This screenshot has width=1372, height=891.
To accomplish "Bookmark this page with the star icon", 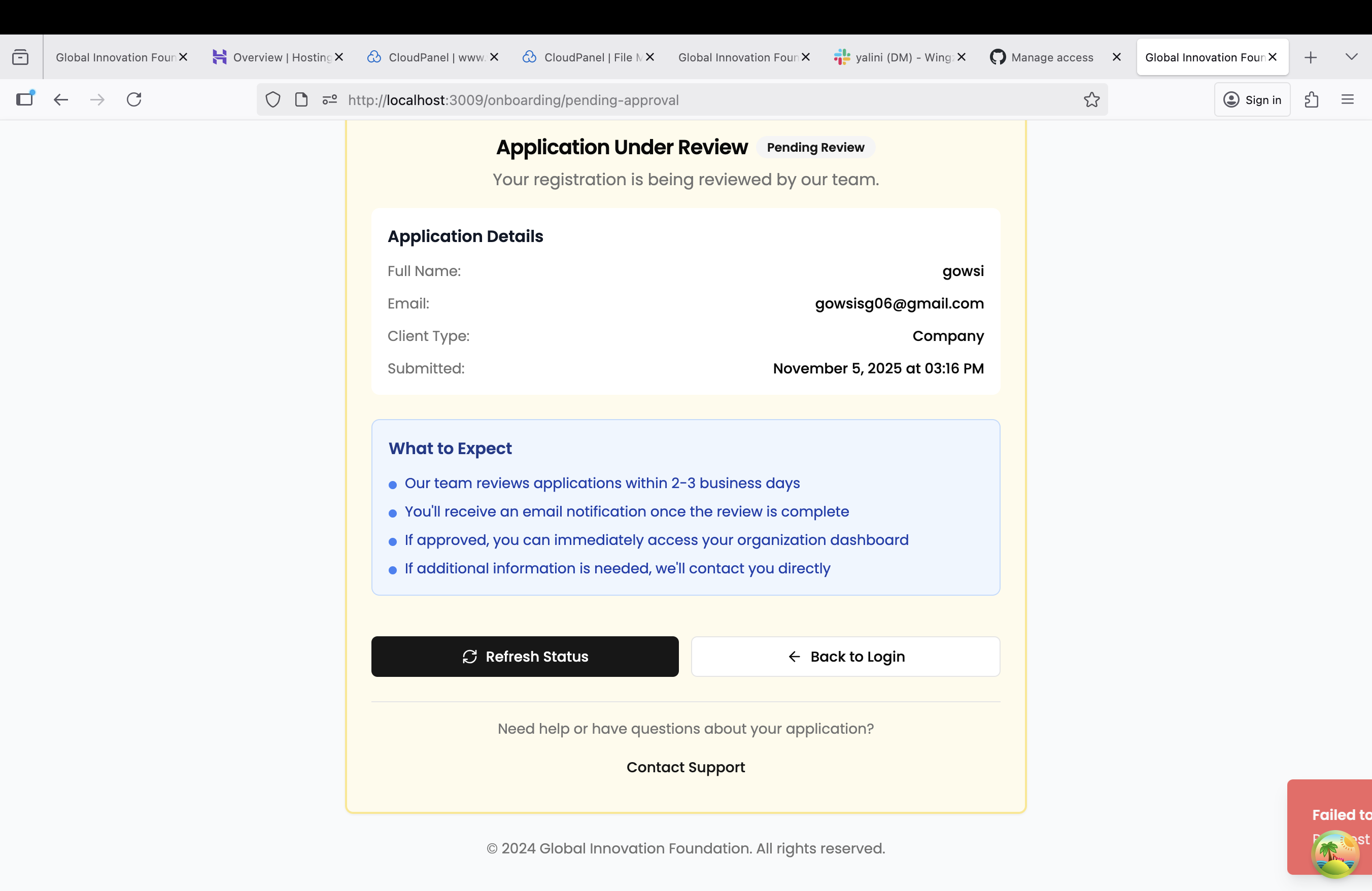I will point(1091,99).
